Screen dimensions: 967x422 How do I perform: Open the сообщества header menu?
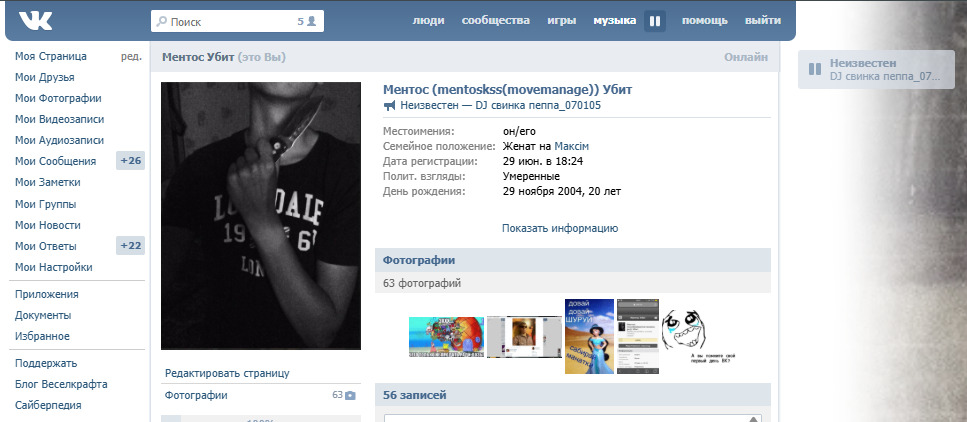coord(496,20)
